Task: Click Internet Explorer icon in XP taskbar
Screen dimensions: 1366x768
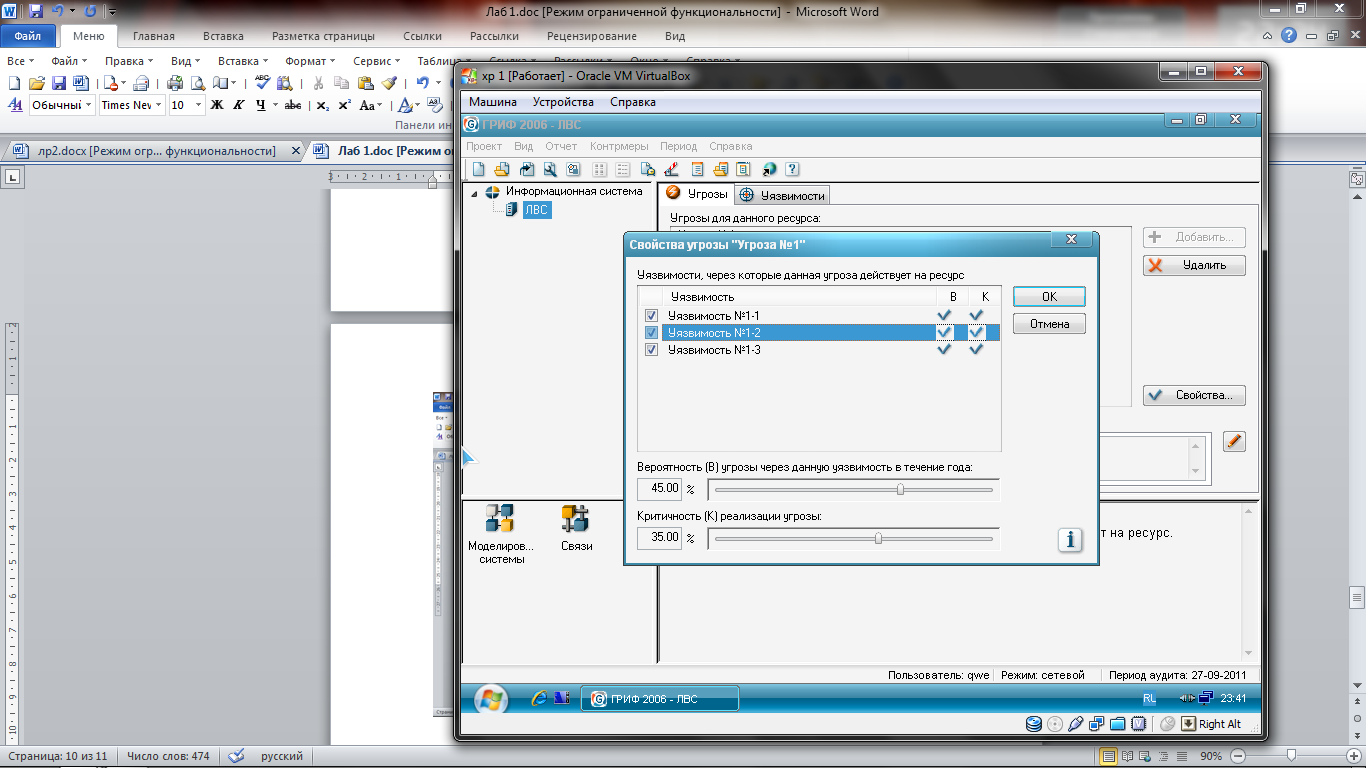Action: (x=539, y=698)
